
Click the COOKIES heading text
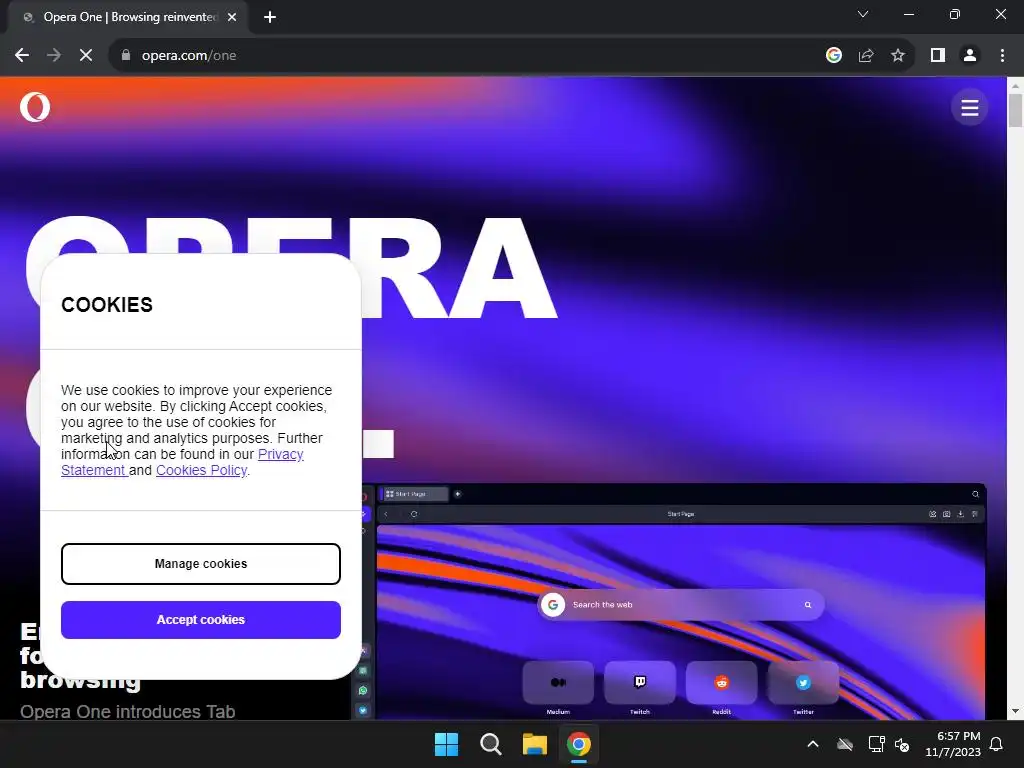click(x=107, y=305)
